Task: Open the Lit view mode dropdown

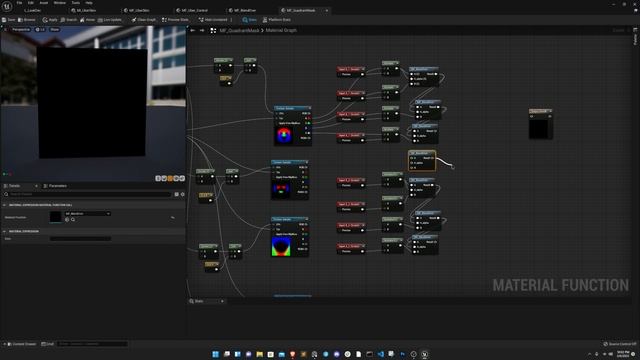Action: [40, 29]
